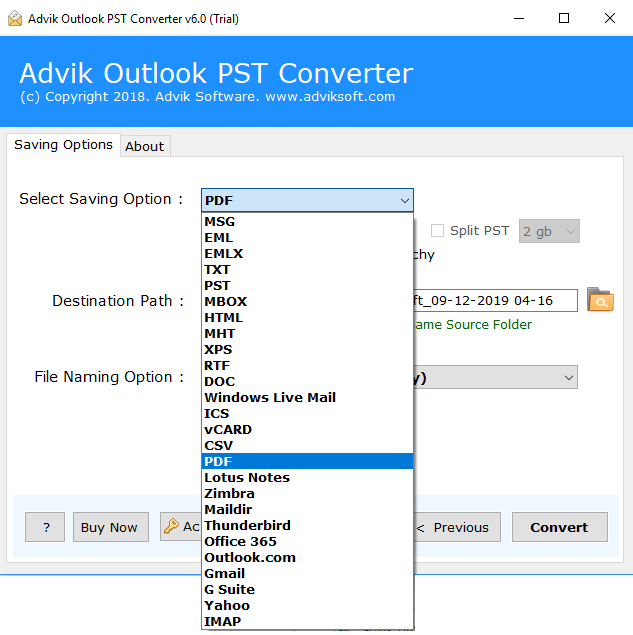Choose Outlook.com option

(x=307, y=558)
